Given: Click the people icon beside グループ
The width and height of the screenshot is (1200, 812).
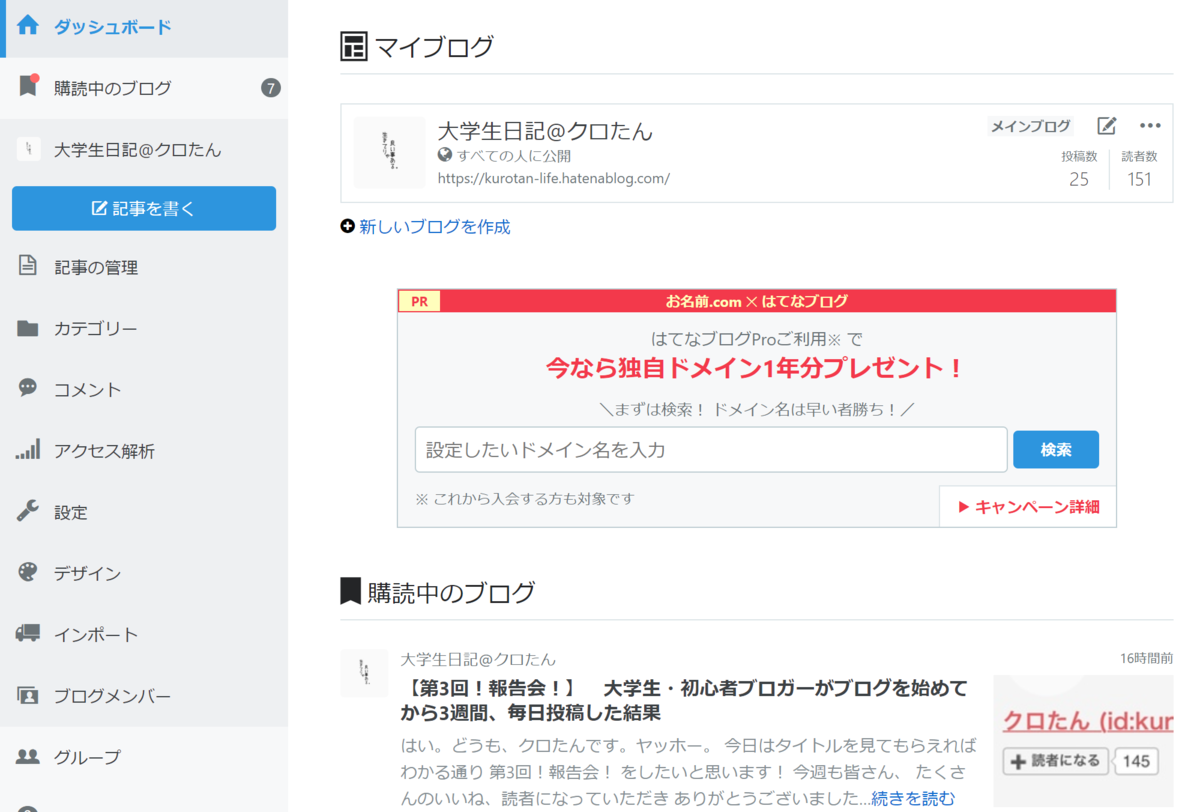Looking at the screenshot, I should tap(28, 756).
